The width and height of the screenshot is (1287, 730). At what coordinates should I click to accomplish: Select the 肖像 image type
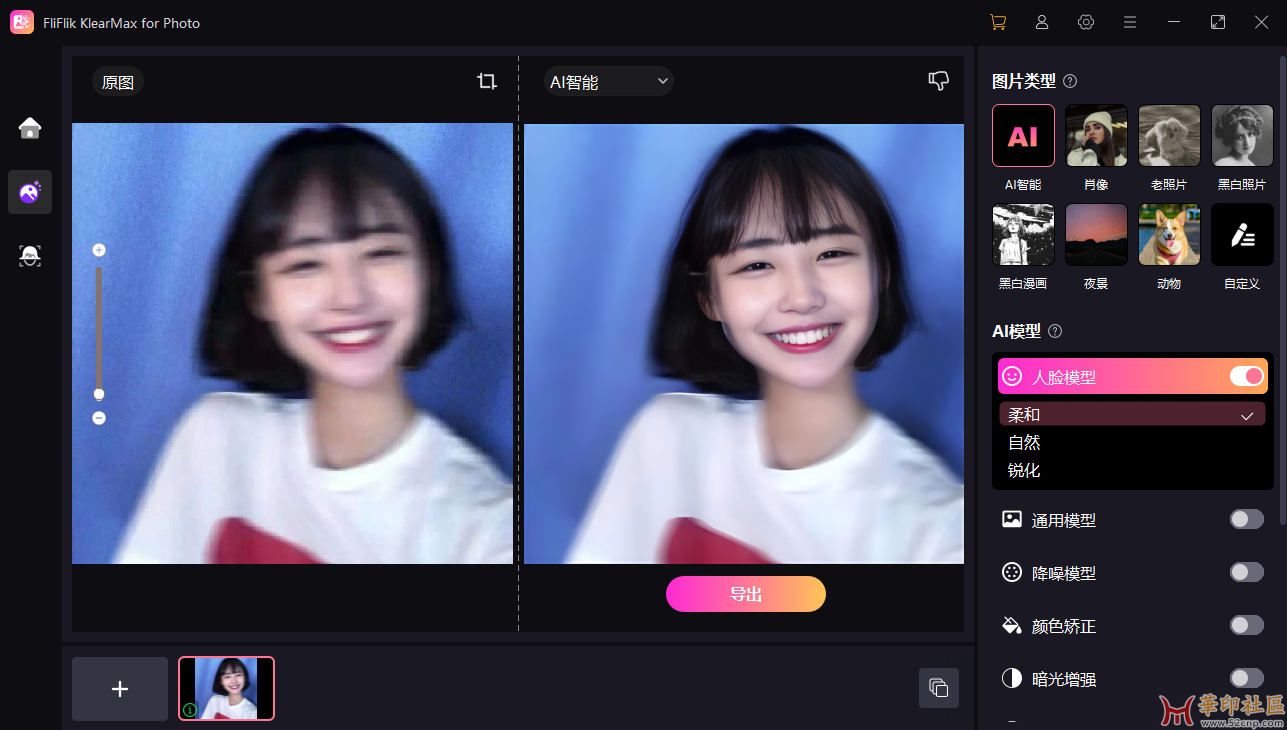1096,136
